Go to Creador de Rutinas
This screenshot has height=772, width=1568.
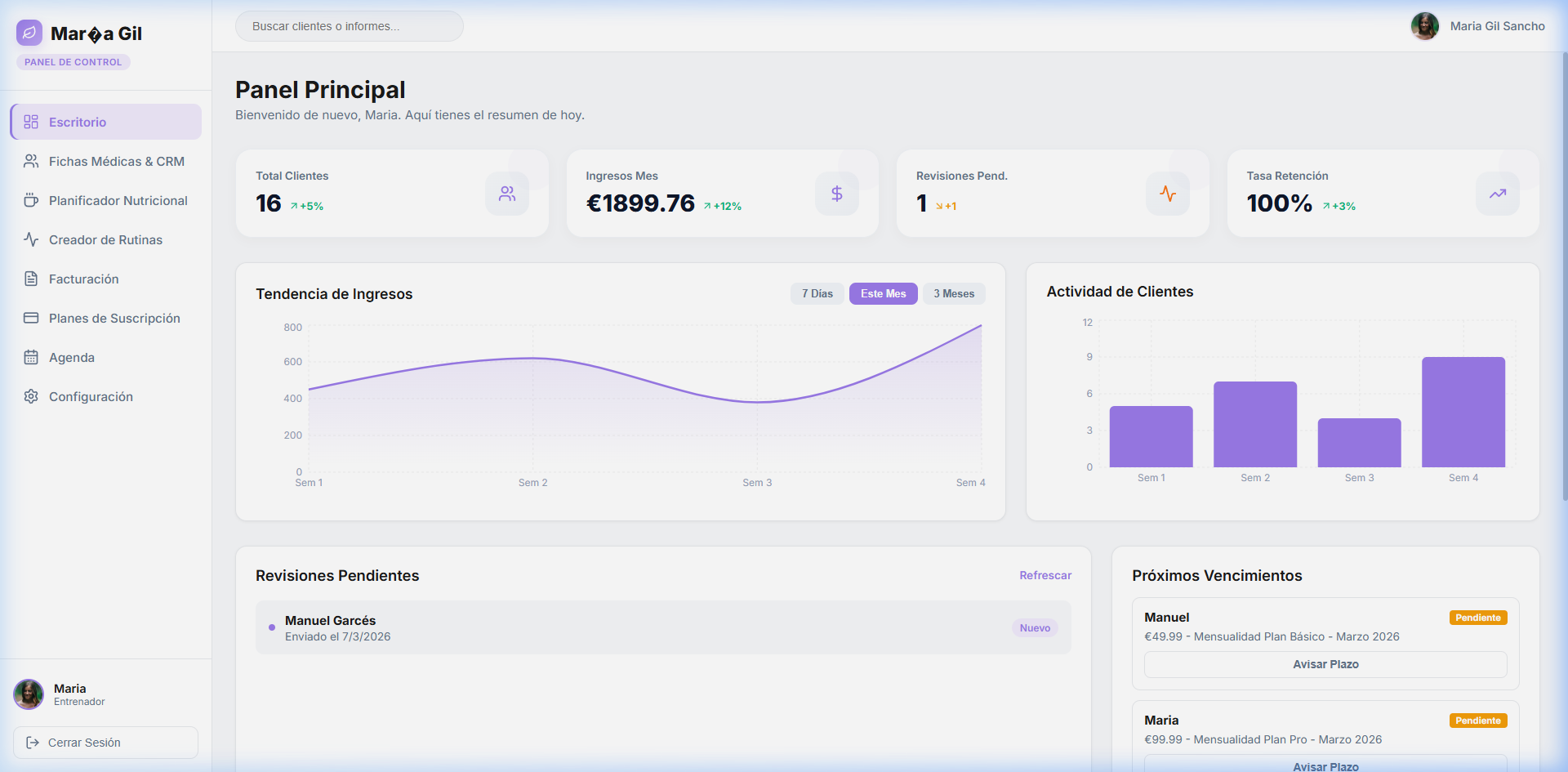tap(106, 240)
